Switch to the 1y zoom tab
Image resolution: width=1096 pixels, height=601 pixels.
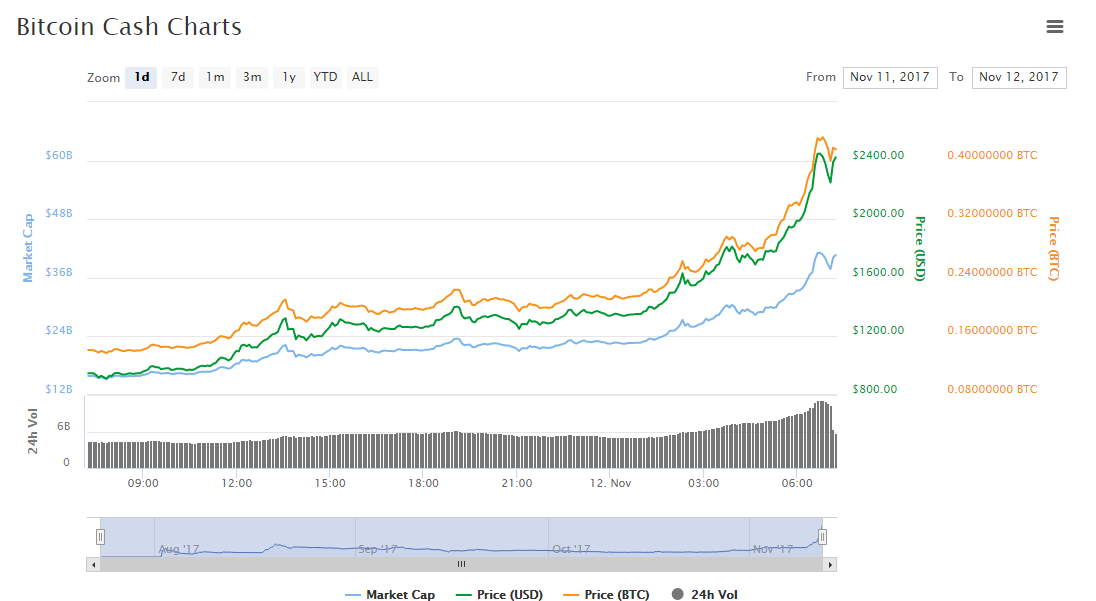288,77
